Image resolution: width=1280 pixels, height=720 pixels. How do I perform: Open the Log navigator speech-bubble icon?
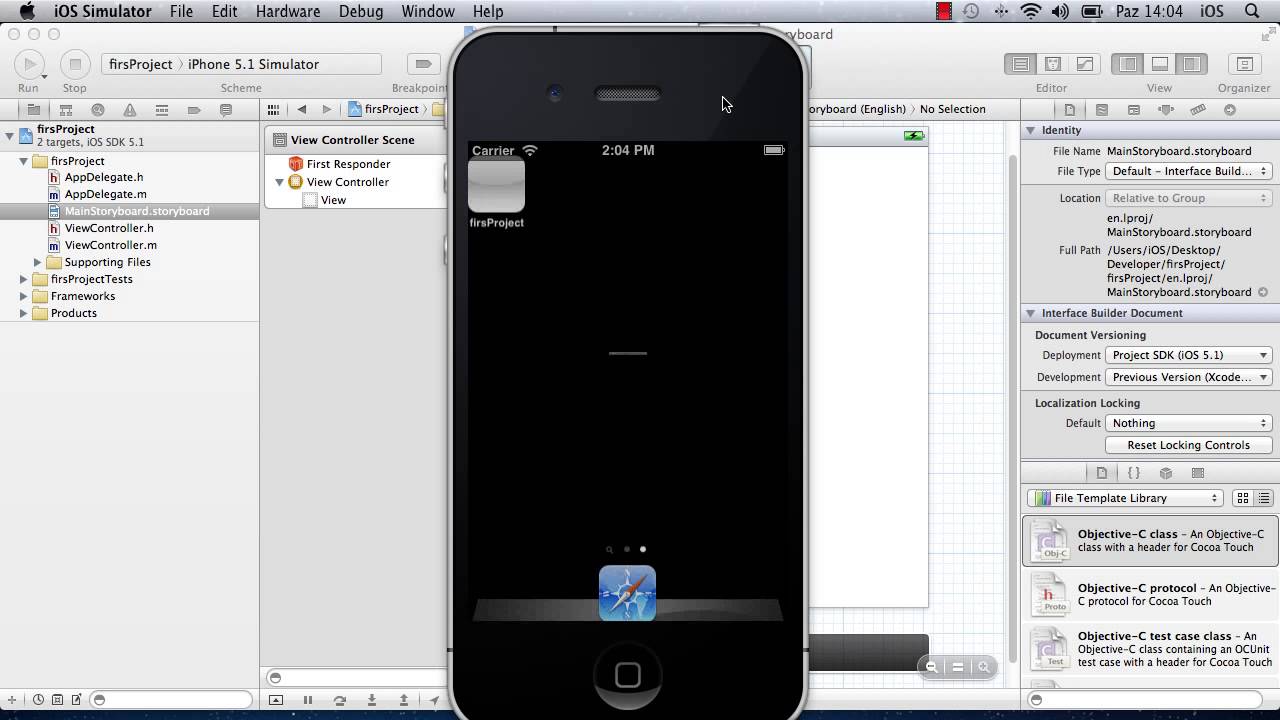(226, 110)
